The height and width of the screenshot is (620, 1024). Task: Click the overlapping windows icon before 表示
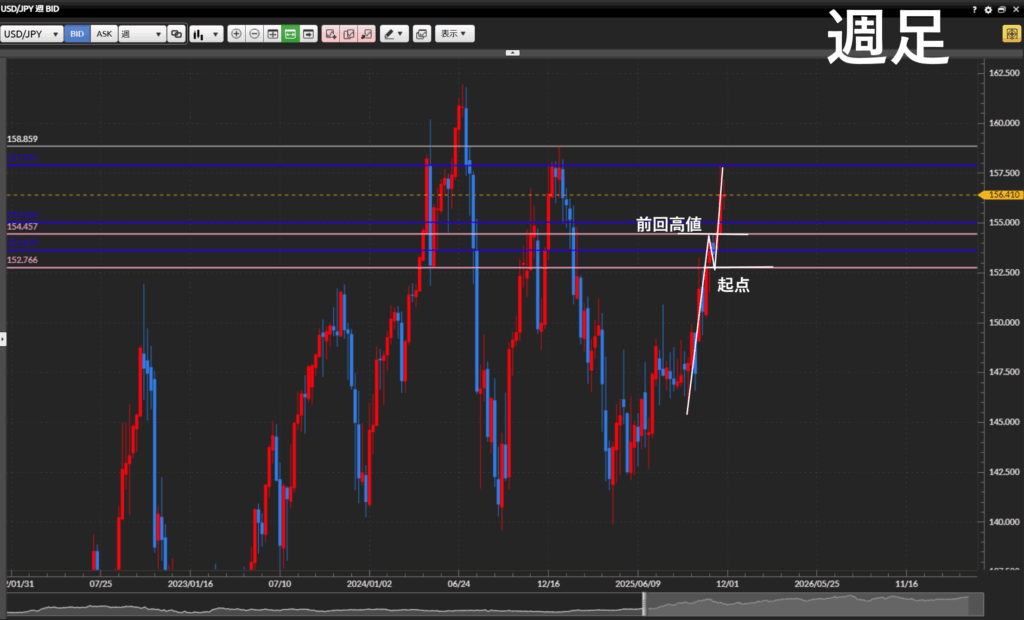(x=422, y=34)
